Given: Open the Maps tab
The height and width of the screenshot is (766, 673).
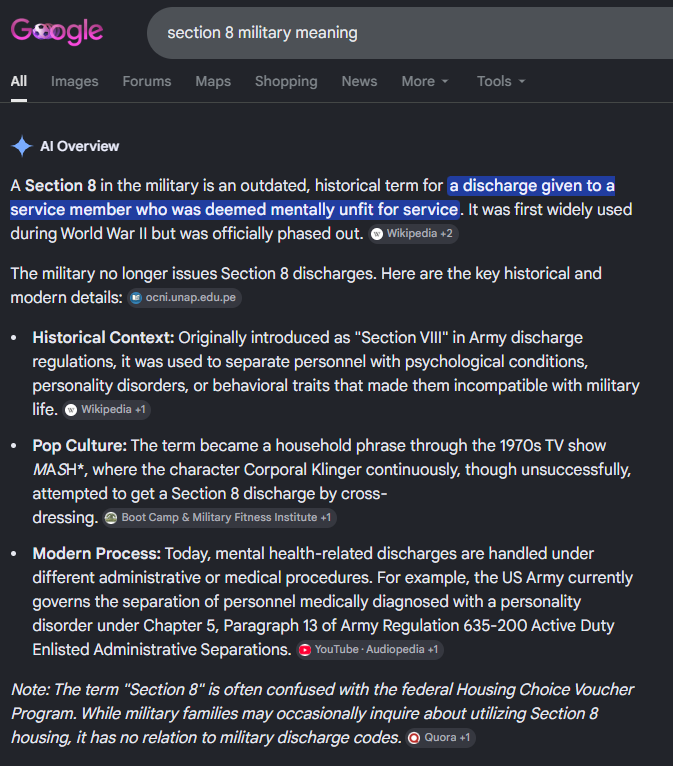Looking at the screenshot, I should (213, 81).
